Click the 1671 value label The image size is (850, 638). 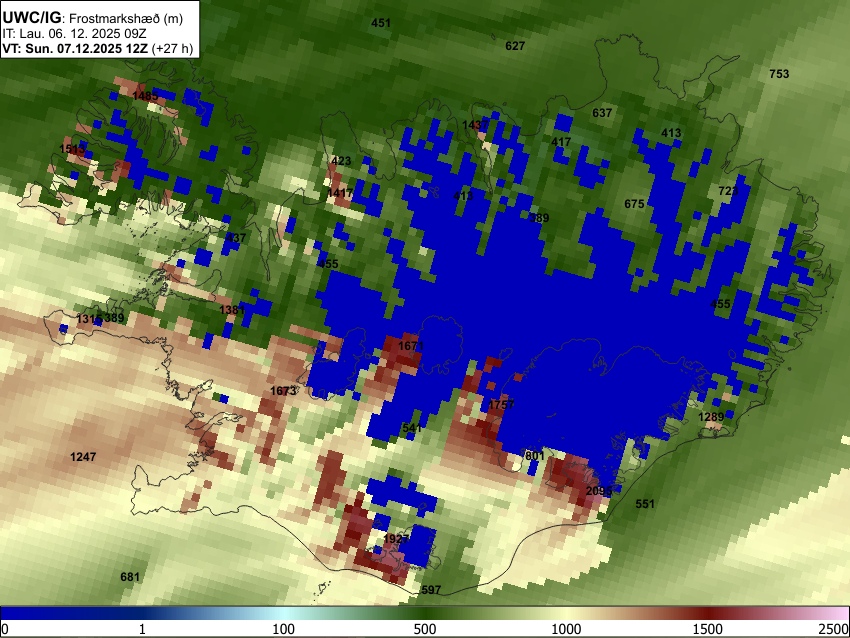(410, 346)
